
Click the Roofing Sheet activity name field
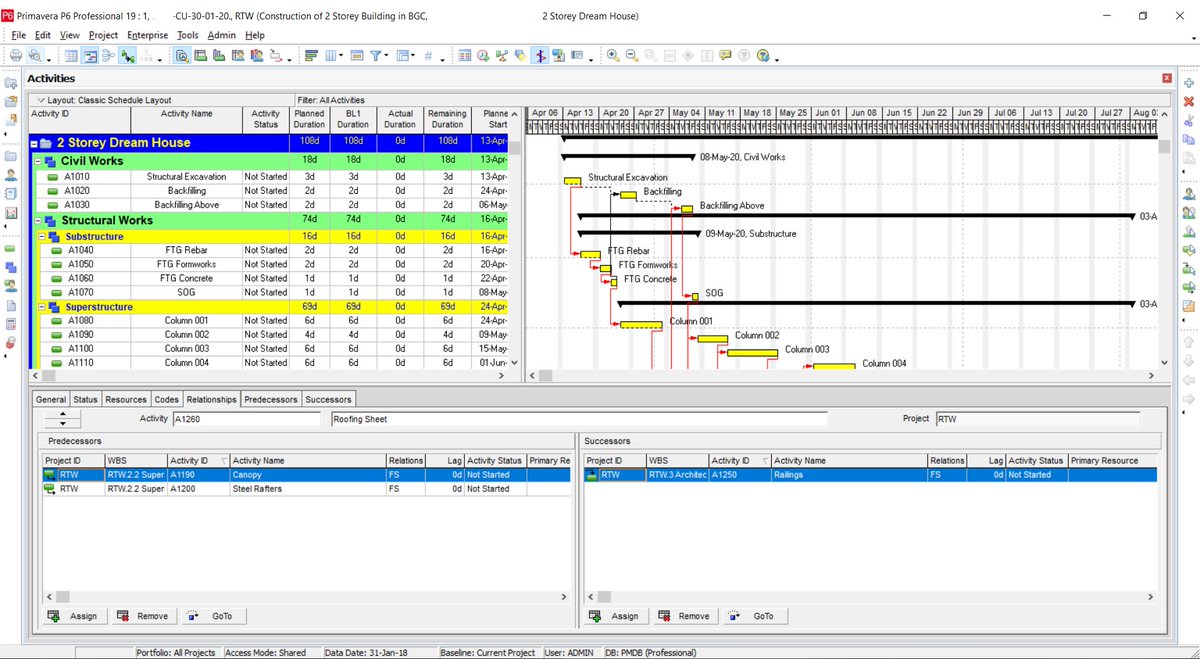click(x=580, y=419)
